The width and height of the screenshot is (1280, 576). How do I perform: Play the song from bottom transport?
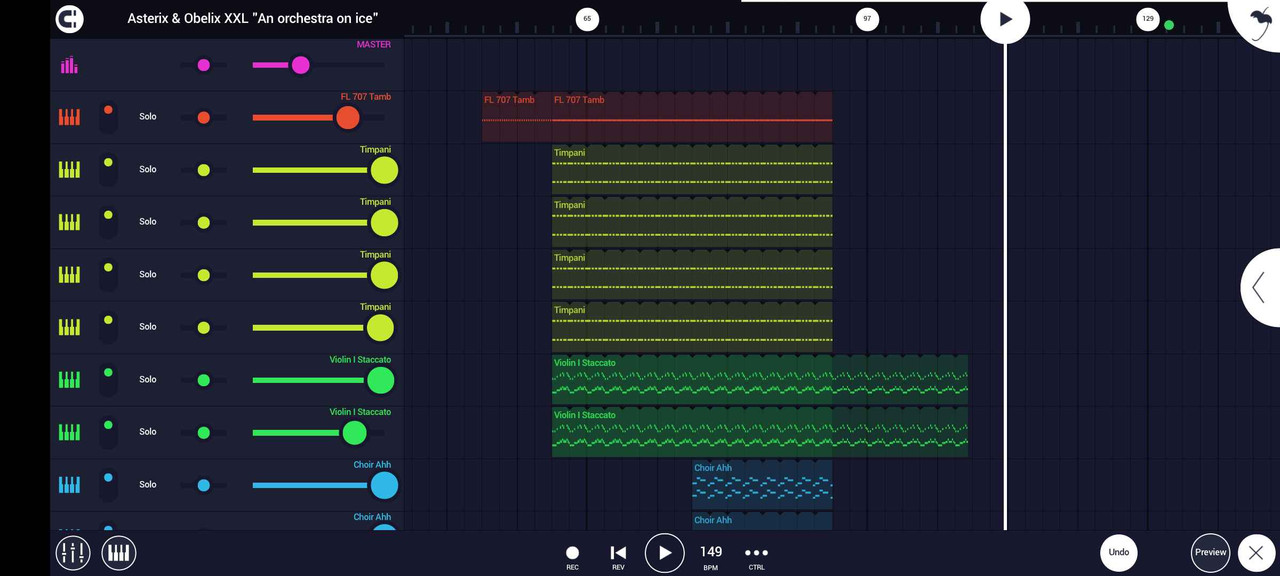664,552
